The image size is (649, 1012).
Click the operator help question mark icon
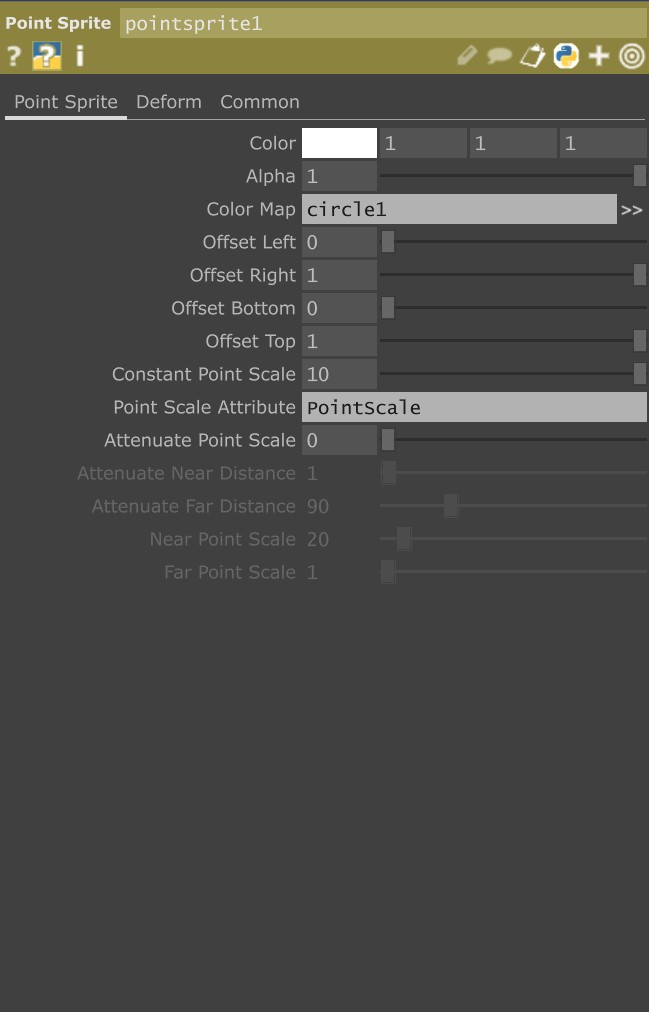tap(14, 56)
